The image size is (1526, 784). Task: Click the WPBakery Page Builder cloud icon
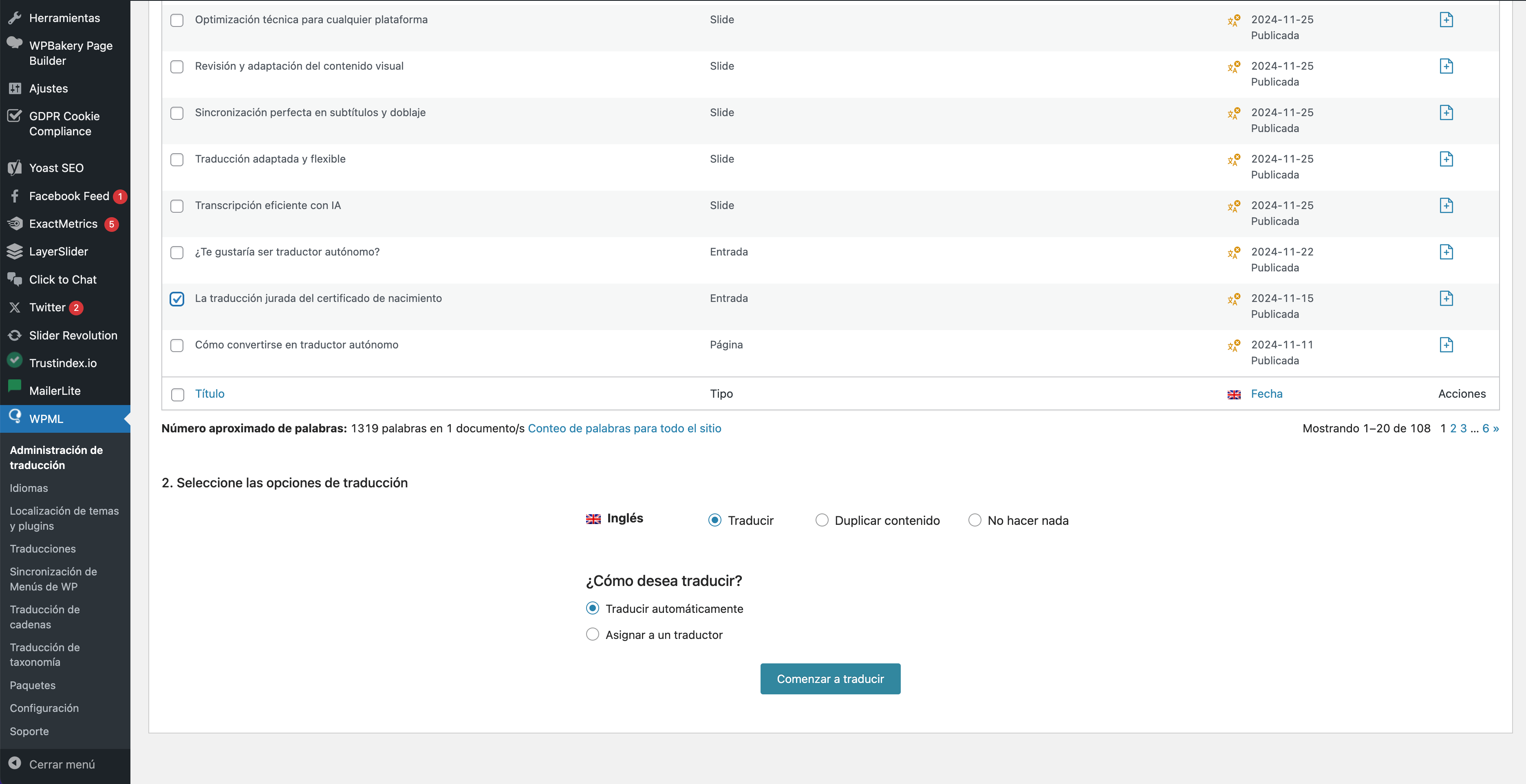click(15, 43)
